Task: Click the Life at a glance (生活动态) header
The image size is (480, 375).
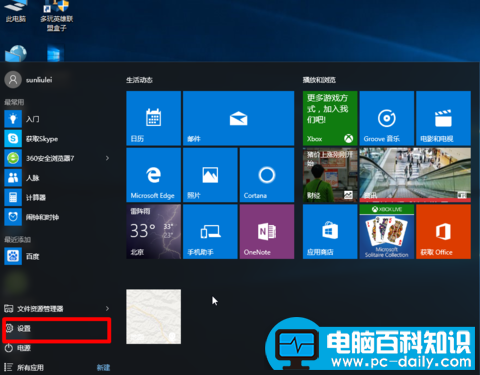Action: click(139, 80)
